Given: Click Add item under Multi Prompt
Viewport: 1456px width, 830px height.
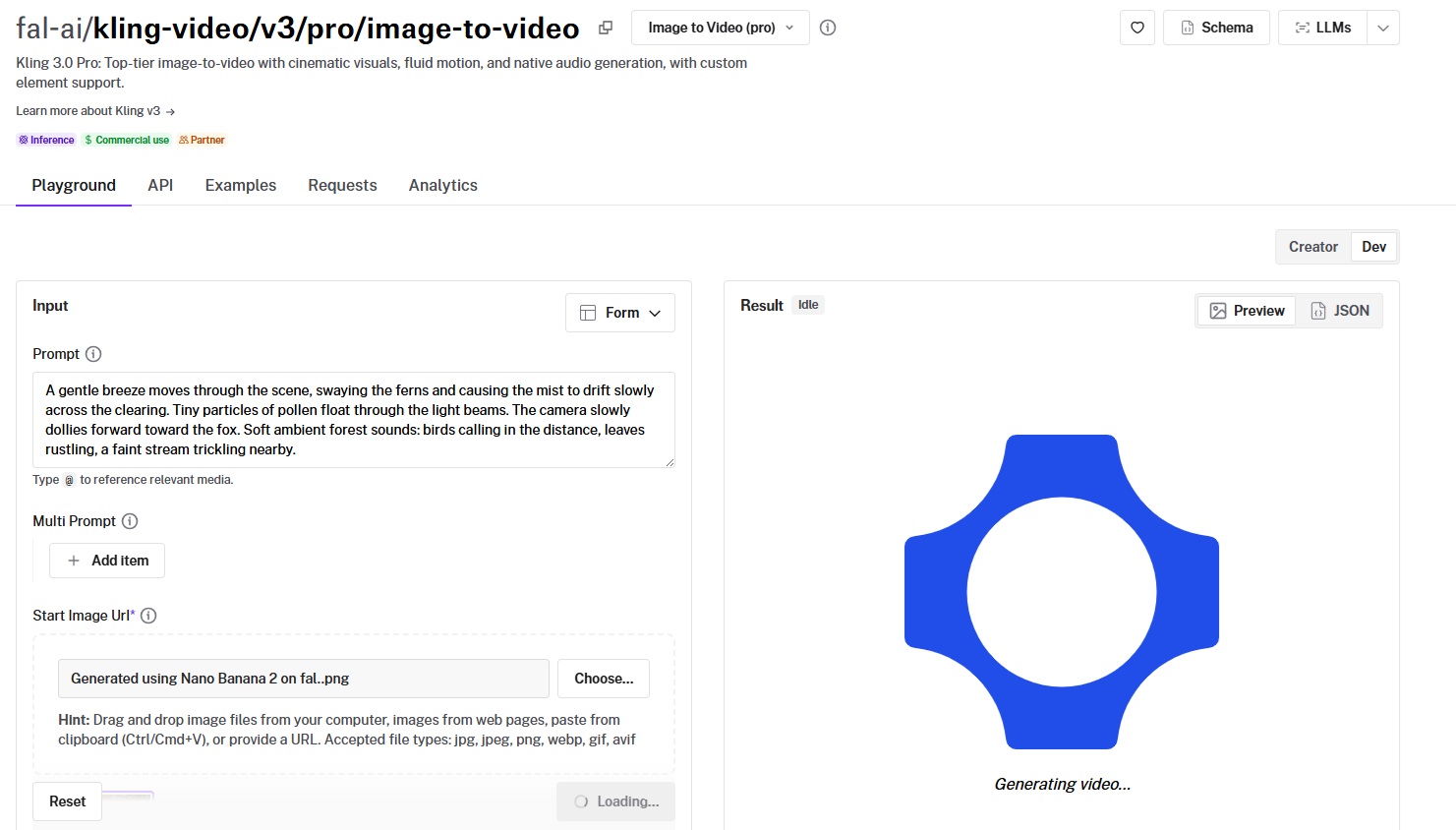Looking at the screenshot, I should click(107, 561).
